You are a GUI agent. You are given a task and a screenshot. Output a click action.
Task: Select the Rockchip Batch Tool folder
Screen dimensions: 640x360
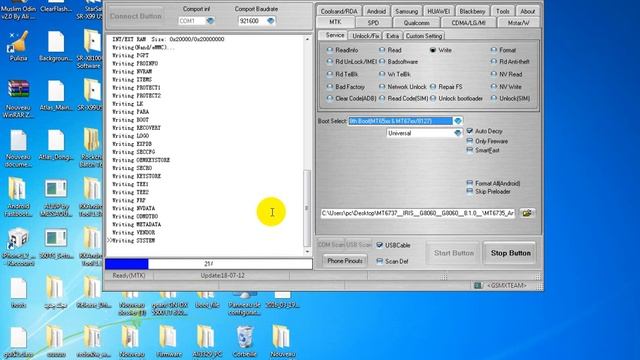[92, 148]
